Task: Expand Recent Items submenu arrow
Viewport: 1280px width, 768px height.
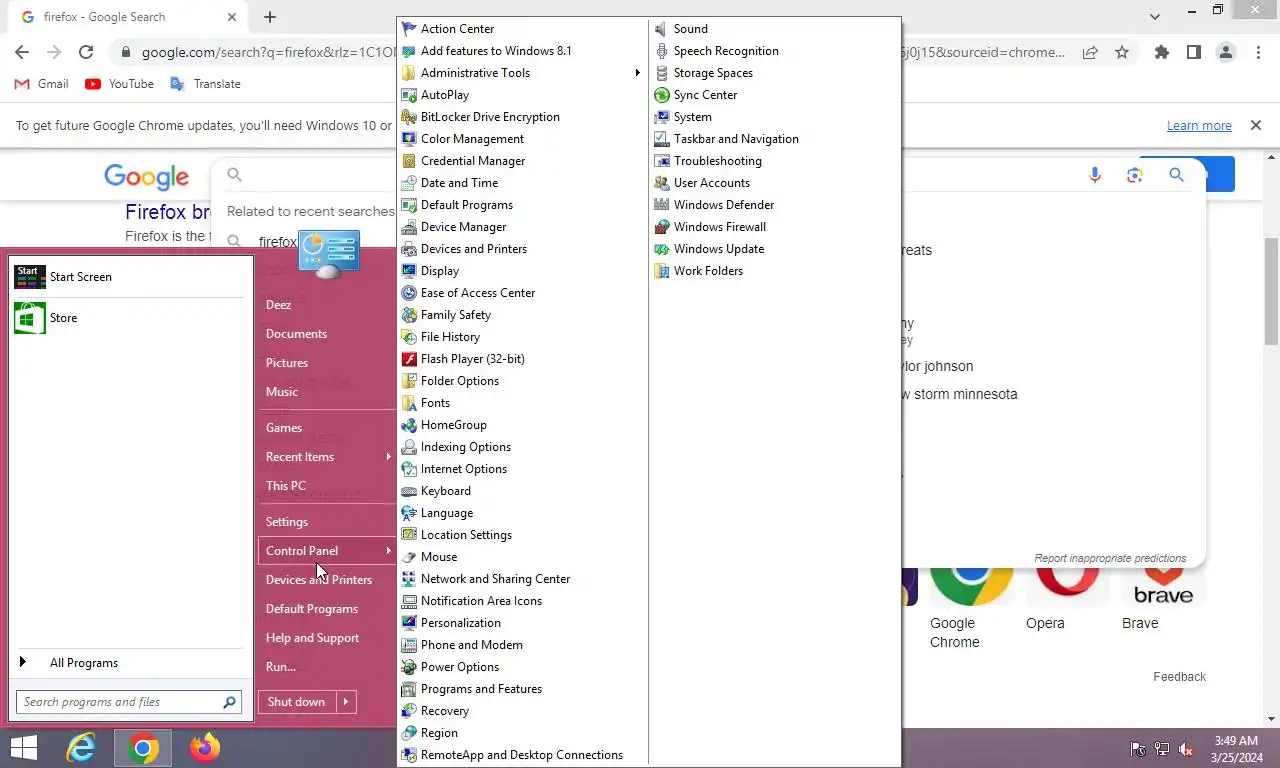Action: click(388, 457)
